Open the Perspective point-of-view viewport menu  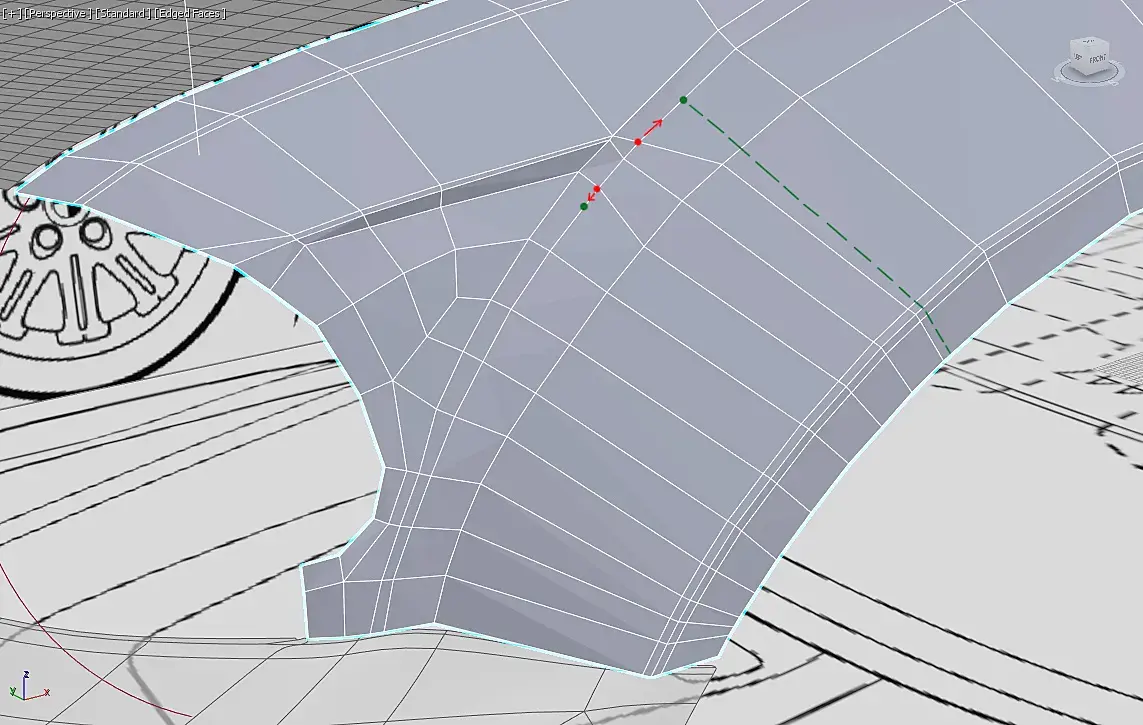(x=58, y=13)
